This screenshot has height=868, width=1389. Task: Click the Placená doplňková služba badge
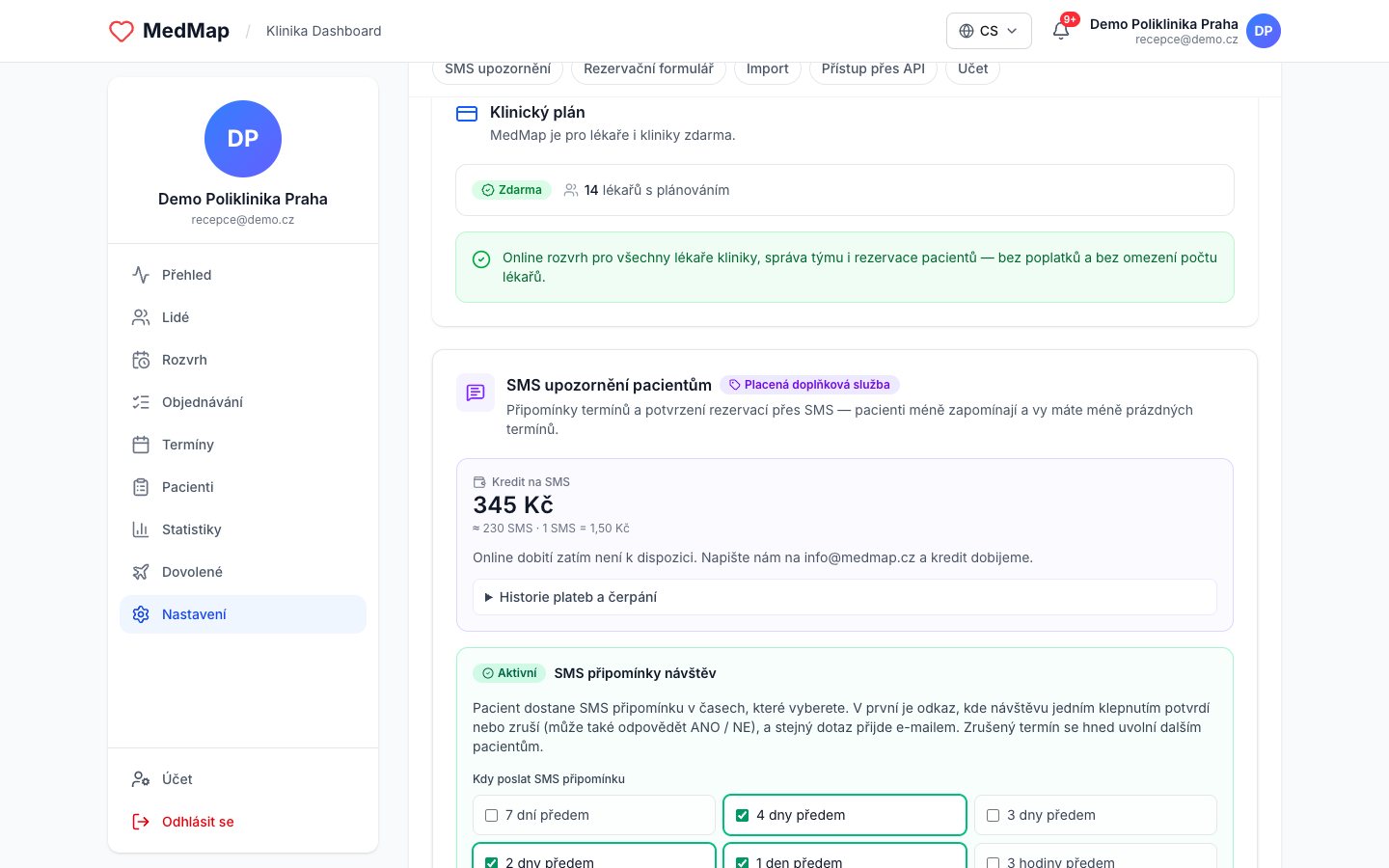tap(810, 385)
